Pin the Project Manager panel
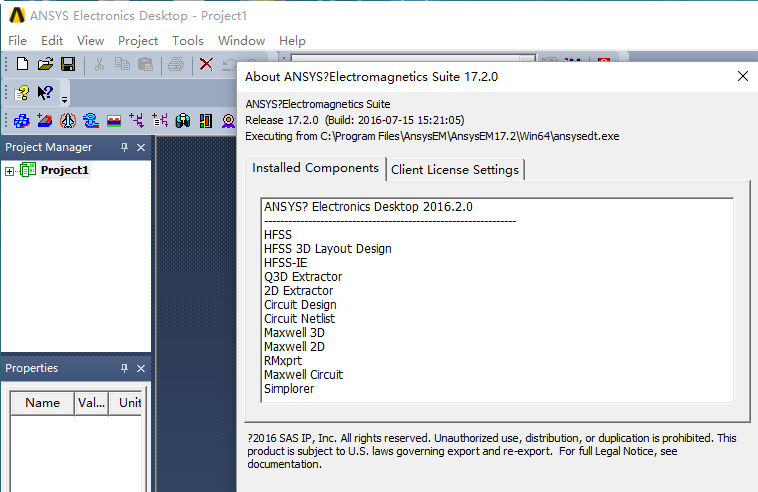Viewport: 758px width, 492px height. pyautogui.click(x=124, y=147)
